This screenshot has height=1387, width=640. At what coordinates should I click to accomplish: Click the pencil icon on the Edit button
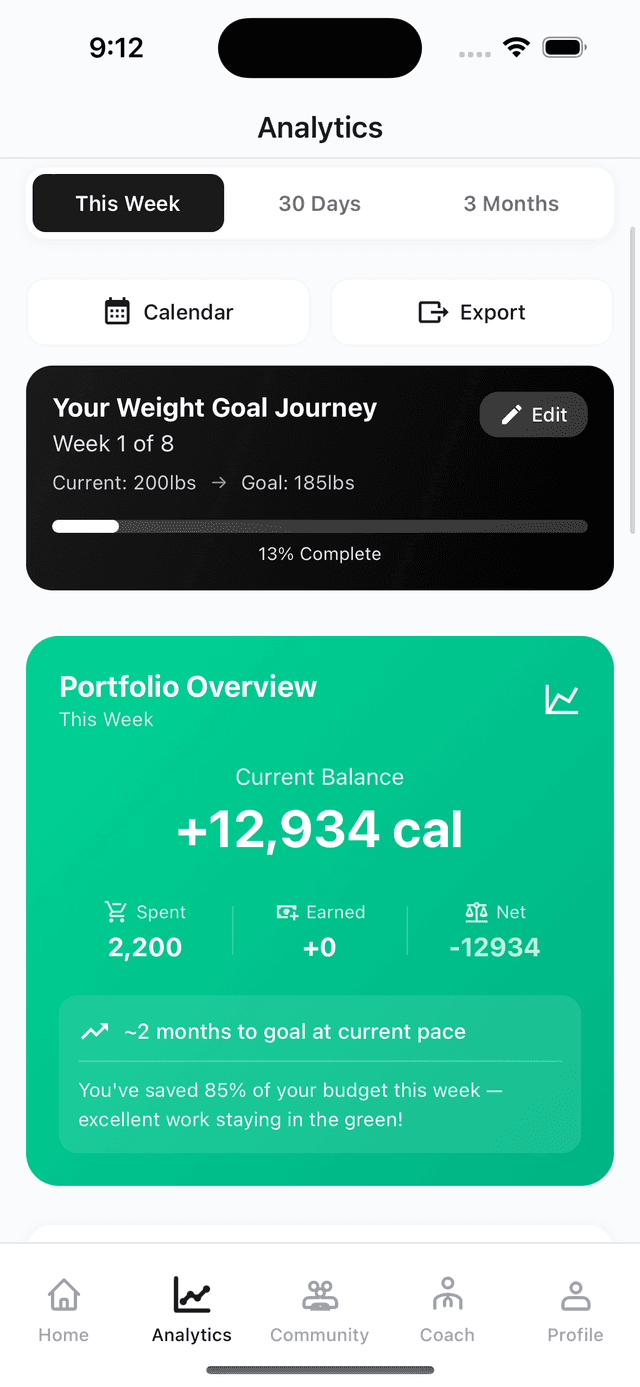click(x=511, y=413)
